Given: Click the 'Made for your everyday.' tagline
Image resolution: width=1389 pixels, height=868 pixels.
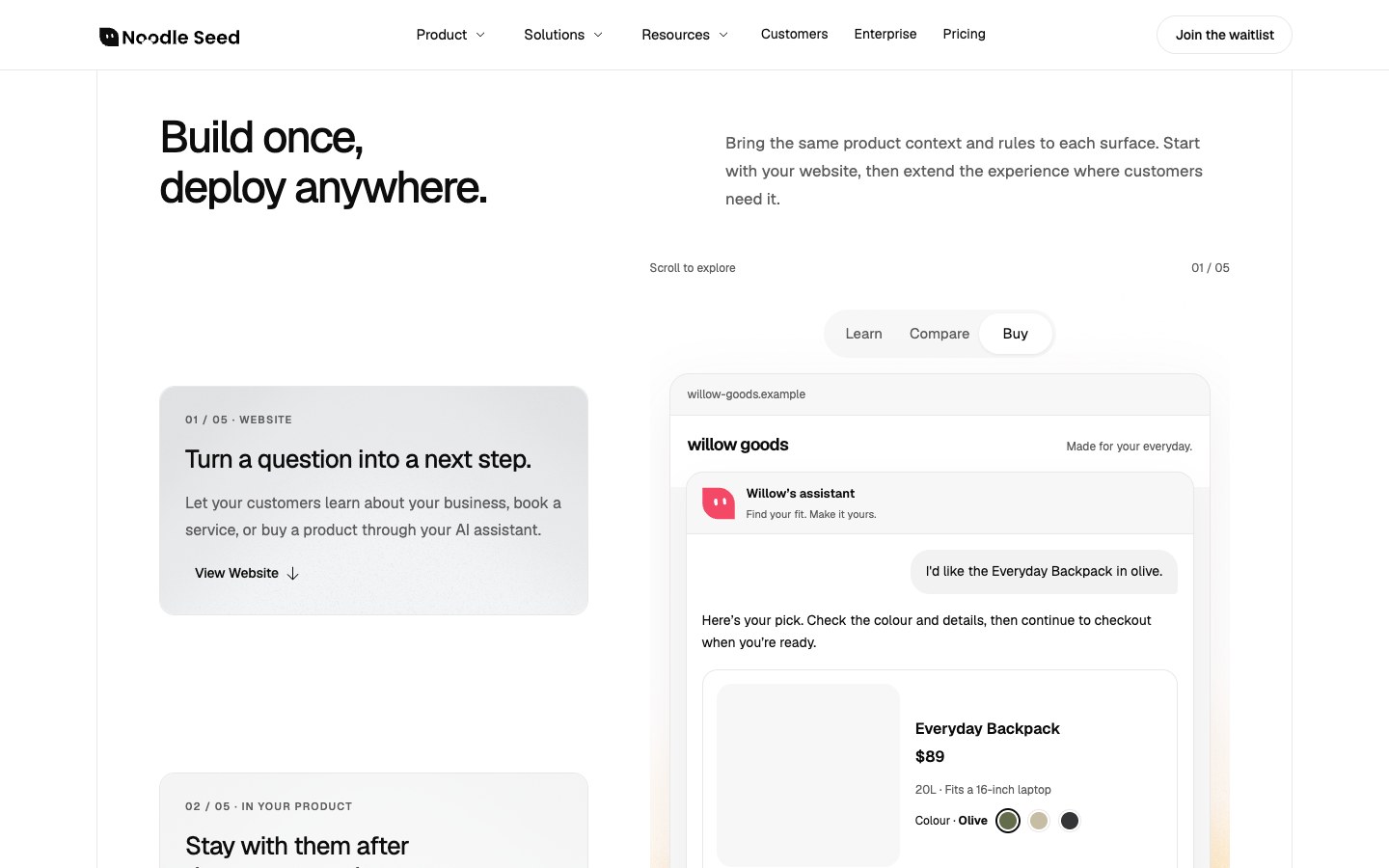Looking at the screenshot, I should pos(1129,447).
